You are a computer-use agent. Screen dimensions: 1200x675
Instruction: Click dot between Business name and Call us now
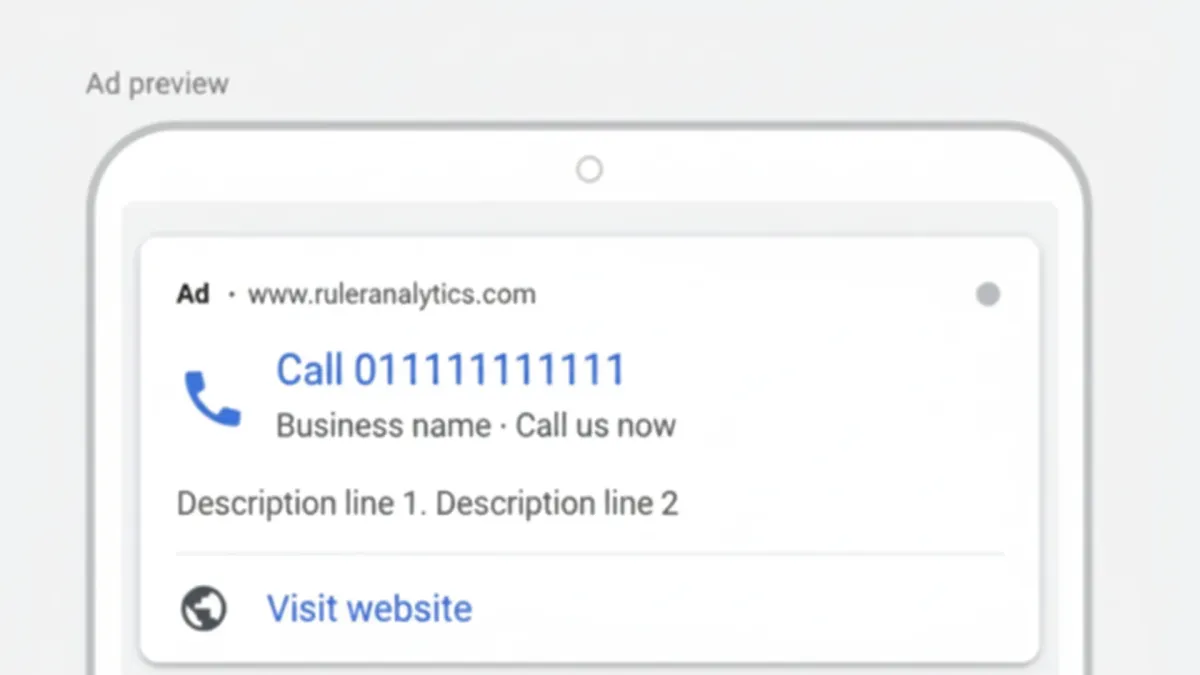pos(503,427)
